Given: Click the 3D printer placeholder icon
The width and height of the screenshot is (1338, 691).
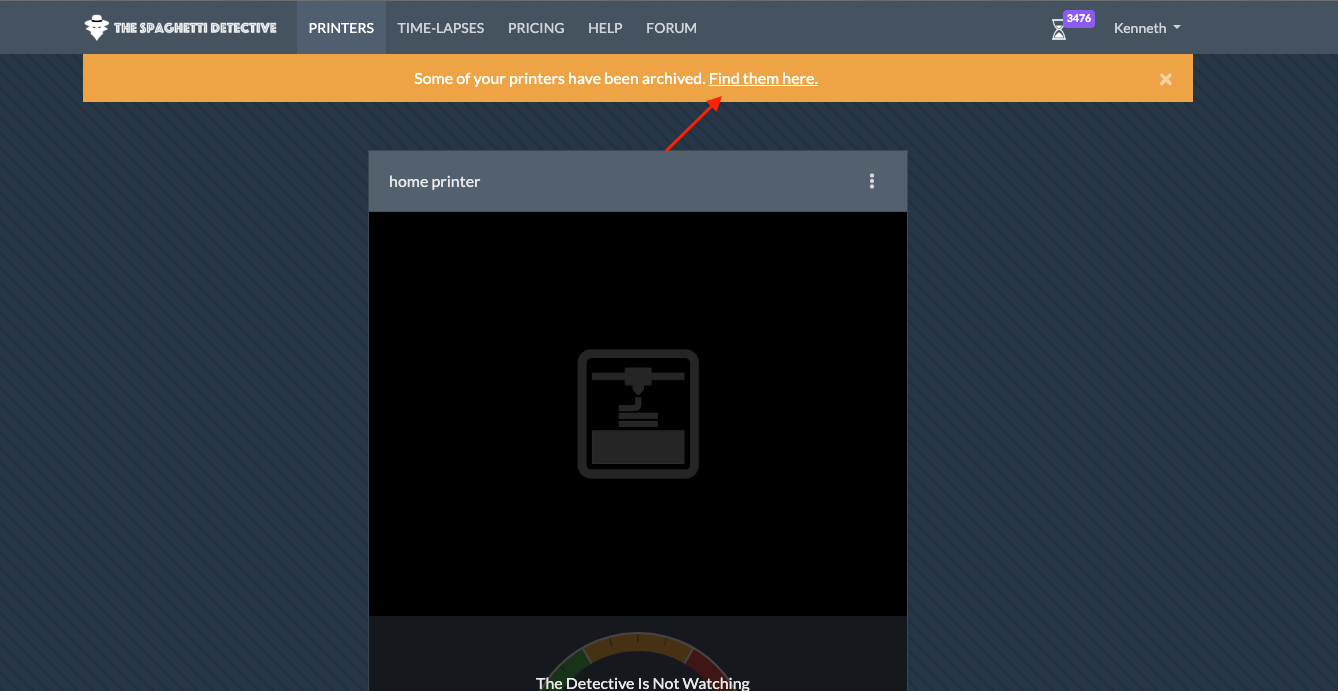Looking at the screenshot, I should [638, 414].
